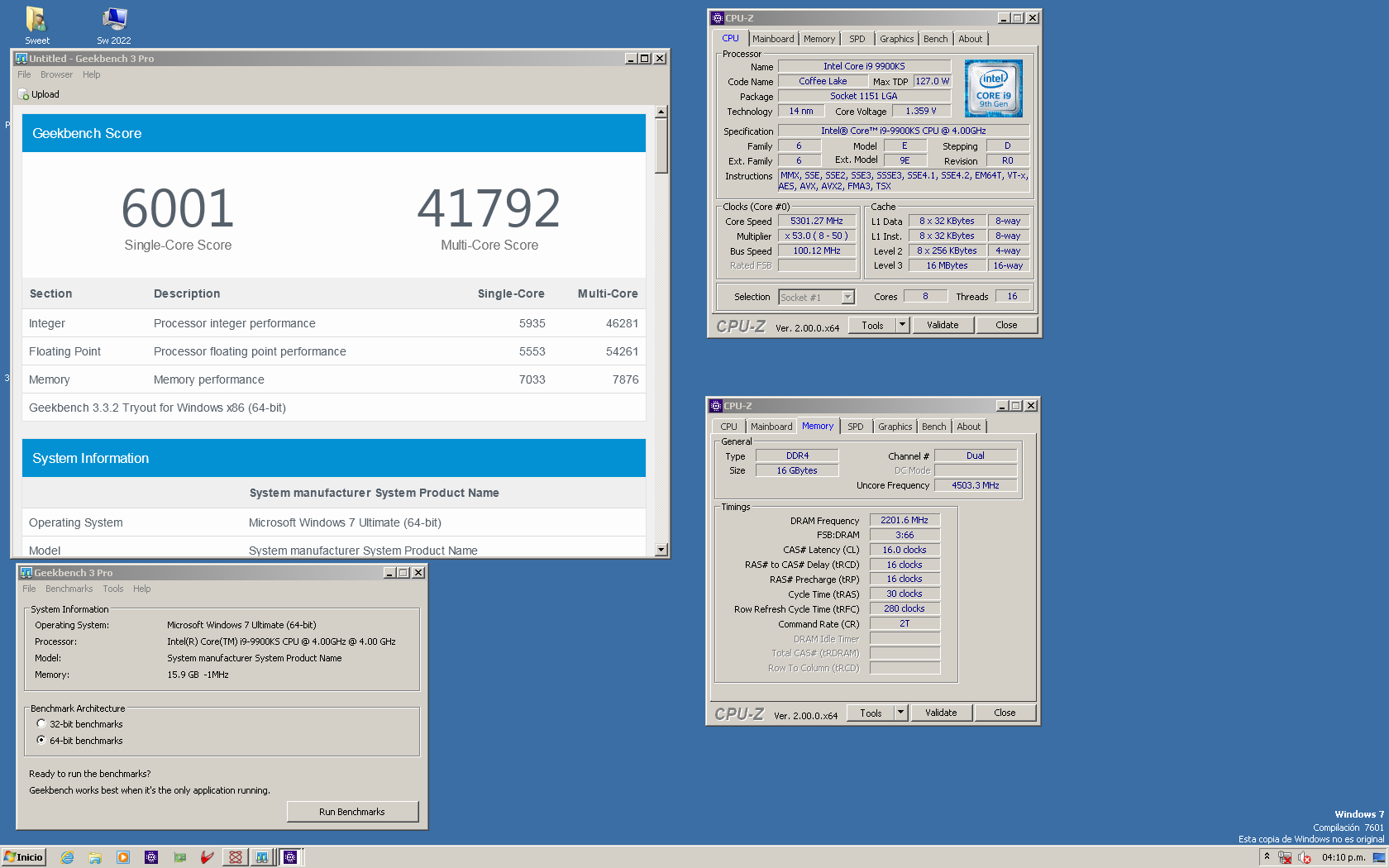Click the Integer row multi-core value 46281
1389x868 pixels.
622,323
